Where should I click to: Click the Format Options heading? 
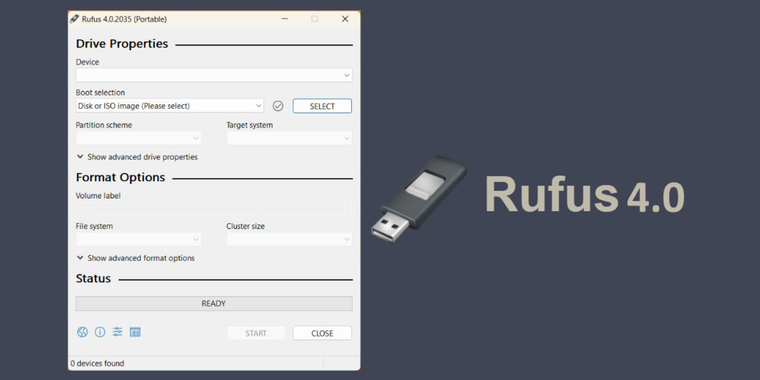[121, 177]
